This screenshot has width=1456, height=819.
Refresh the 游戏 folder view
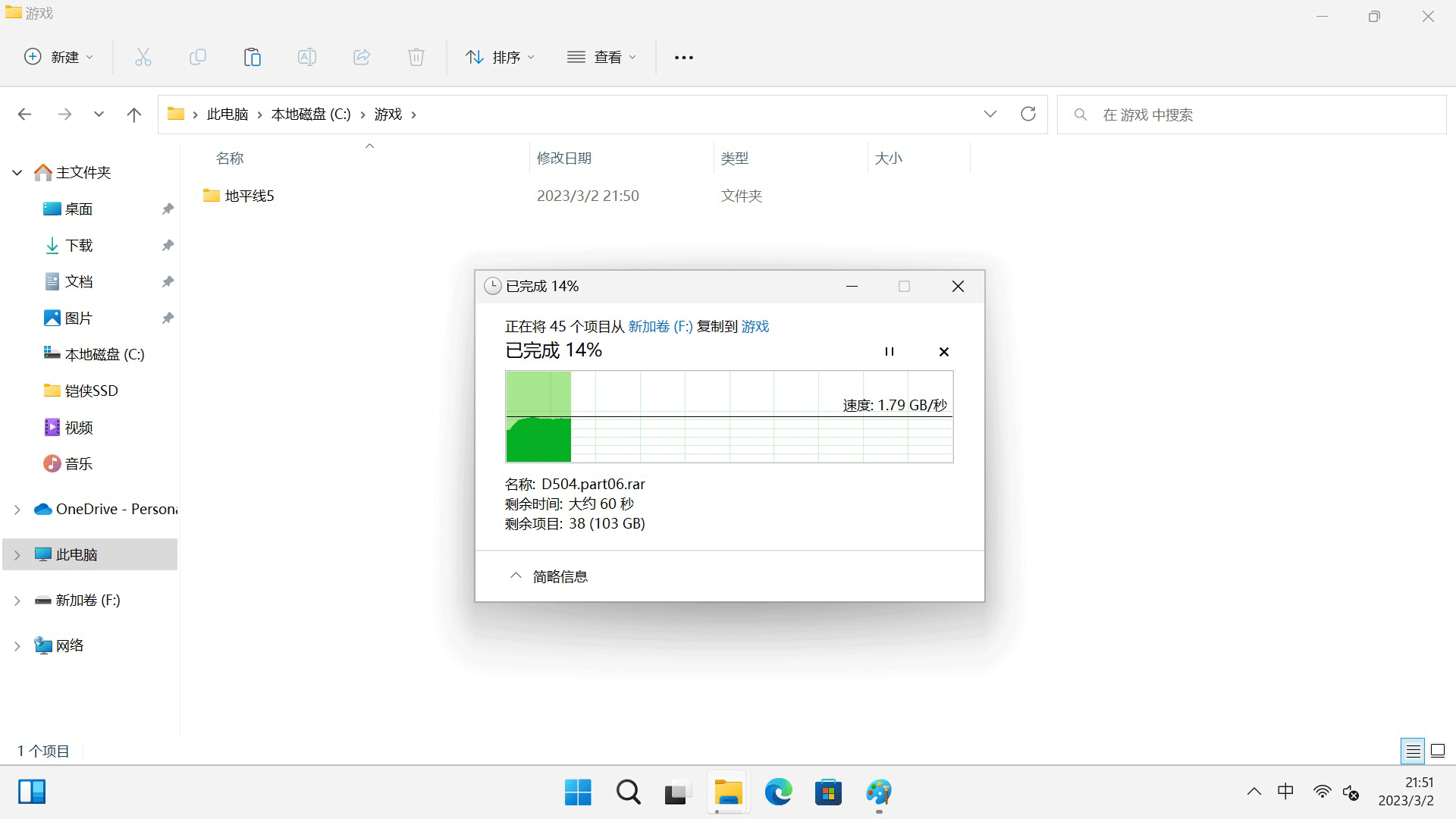pyautogui.click(x=1028, y=114)
